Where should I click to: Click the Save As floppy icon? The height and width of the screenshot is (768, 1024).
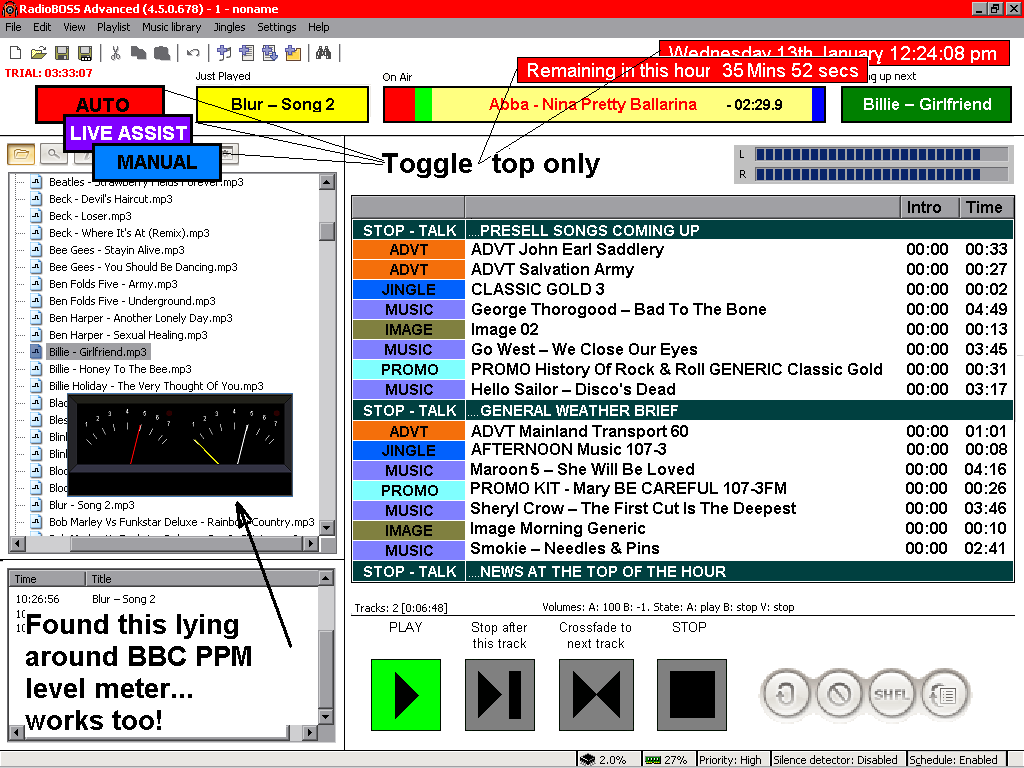click(85, 53)
